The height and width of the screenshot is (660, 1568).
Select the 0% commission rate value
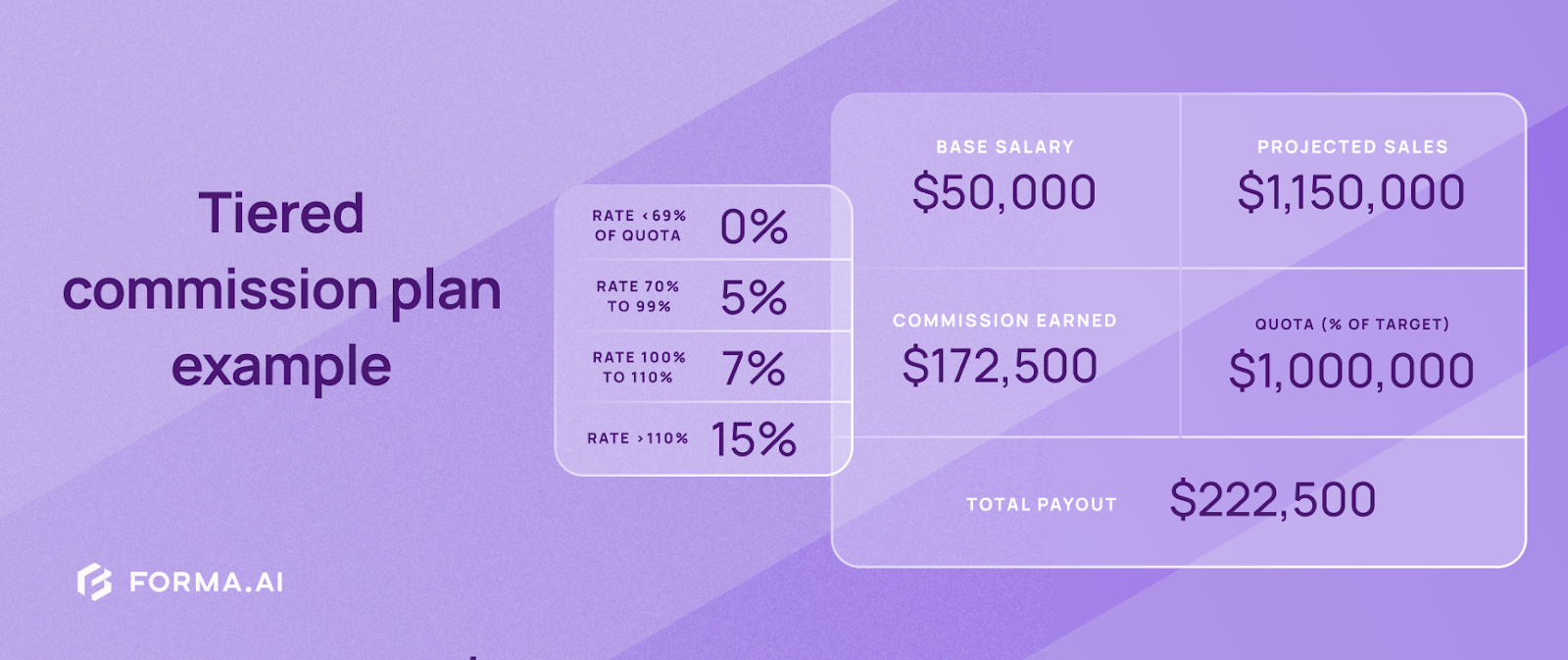click(754, 228)
